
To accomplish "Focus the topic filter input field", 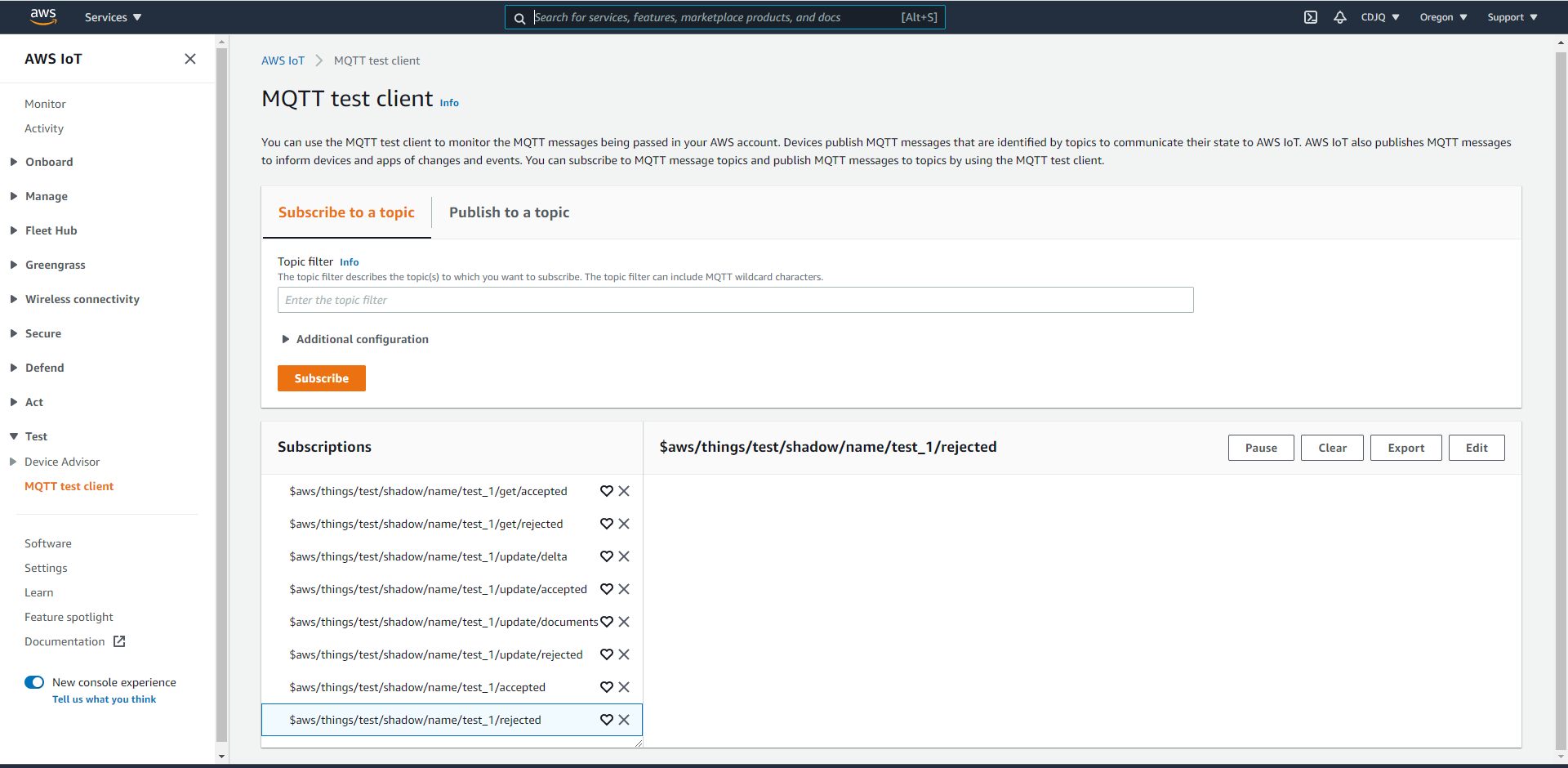I will (x=735, y=300).
